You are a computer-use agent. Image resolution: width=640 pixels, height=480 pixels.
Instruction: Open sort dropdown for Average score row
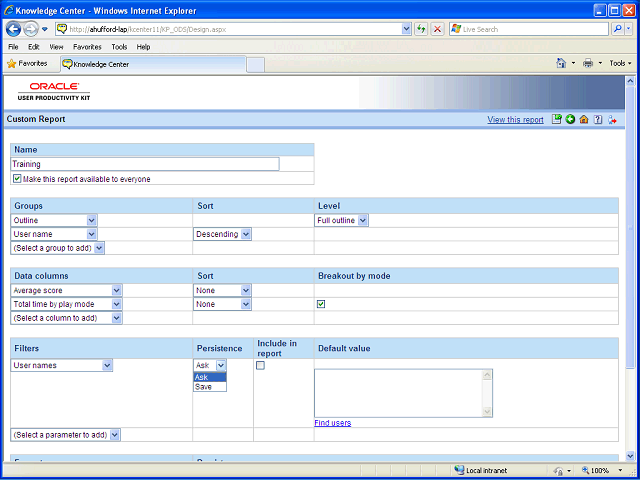tap(222, 291)
